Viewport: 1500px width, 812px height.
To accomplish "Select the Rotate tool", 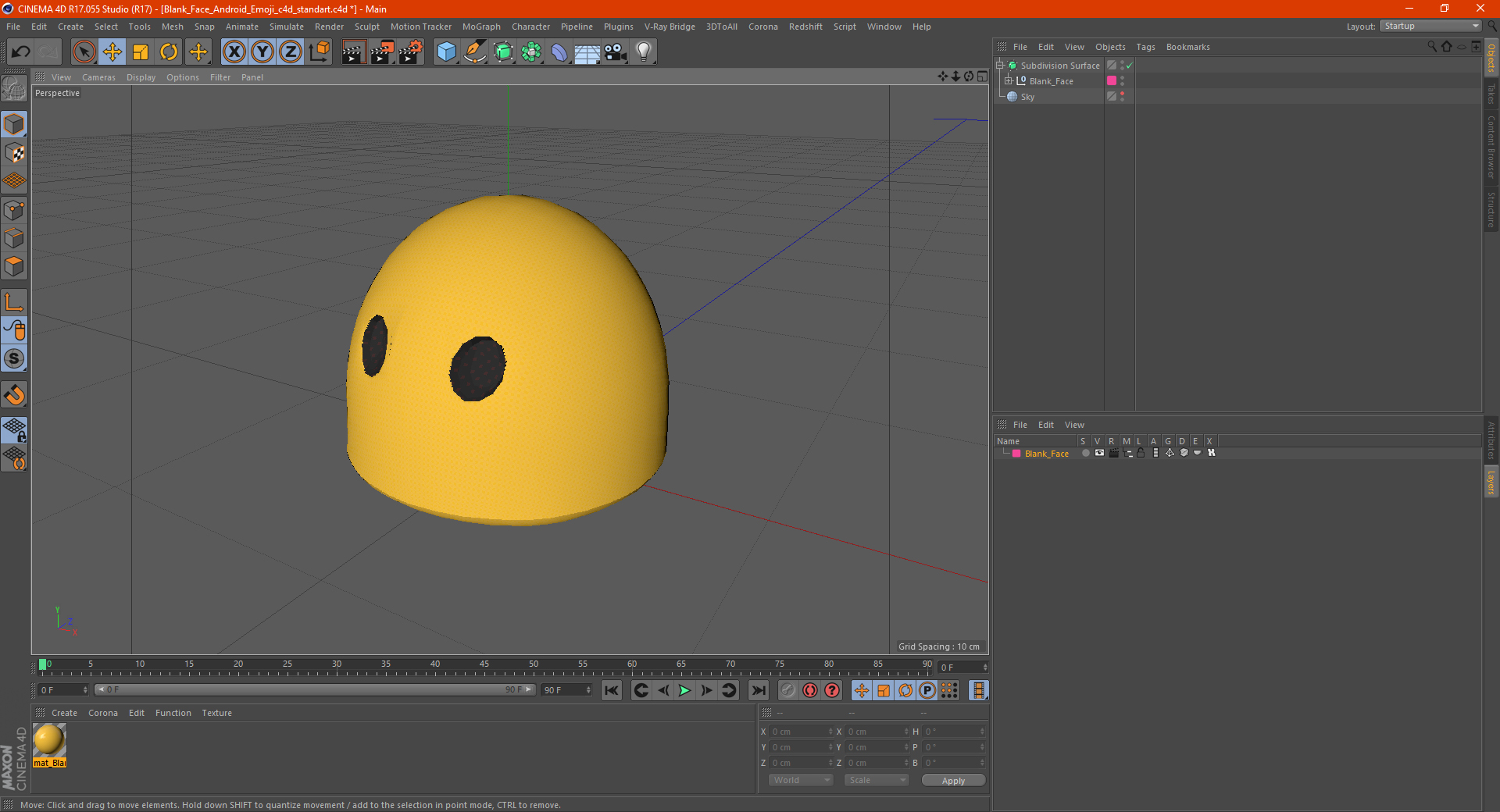I will pos(169,52).
